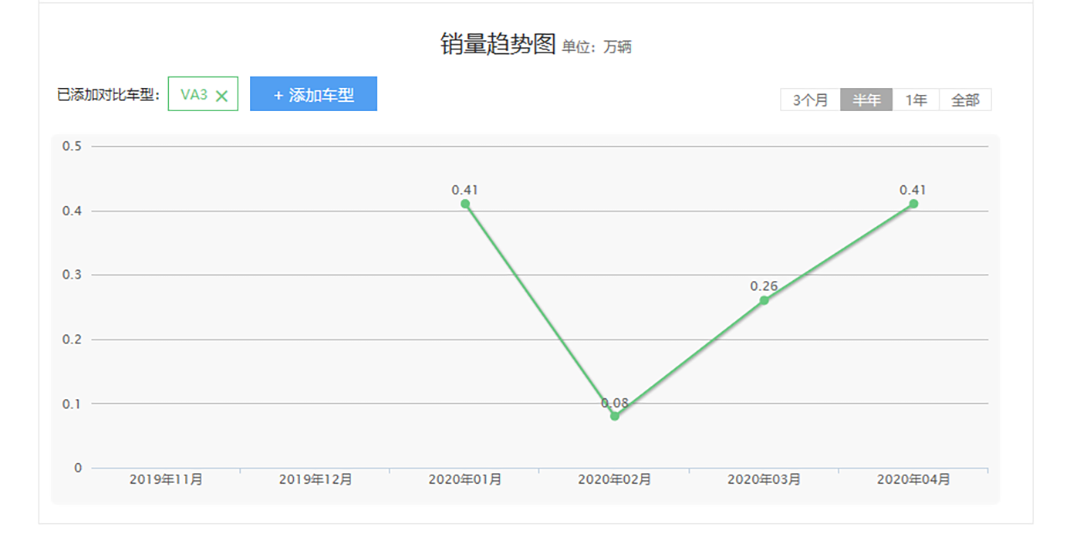Choose the 1年 time range
Image resolution: width=1080 pixels, height=551 pixels.
click(x=915, y=100)
